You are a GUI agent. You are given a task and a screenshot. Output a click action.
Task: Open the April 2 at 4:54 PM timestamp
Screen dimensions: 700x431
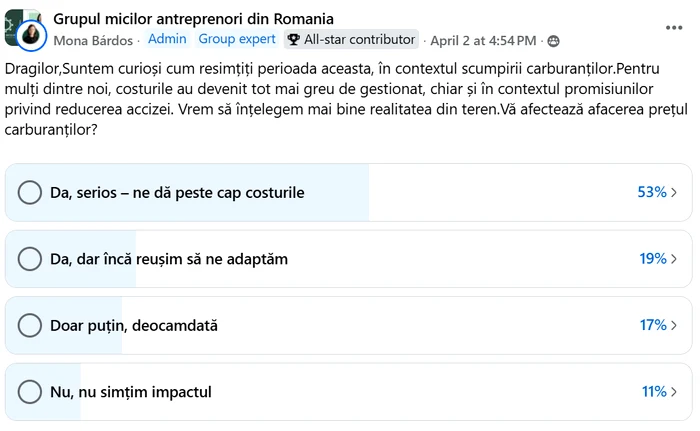[485, 41]
